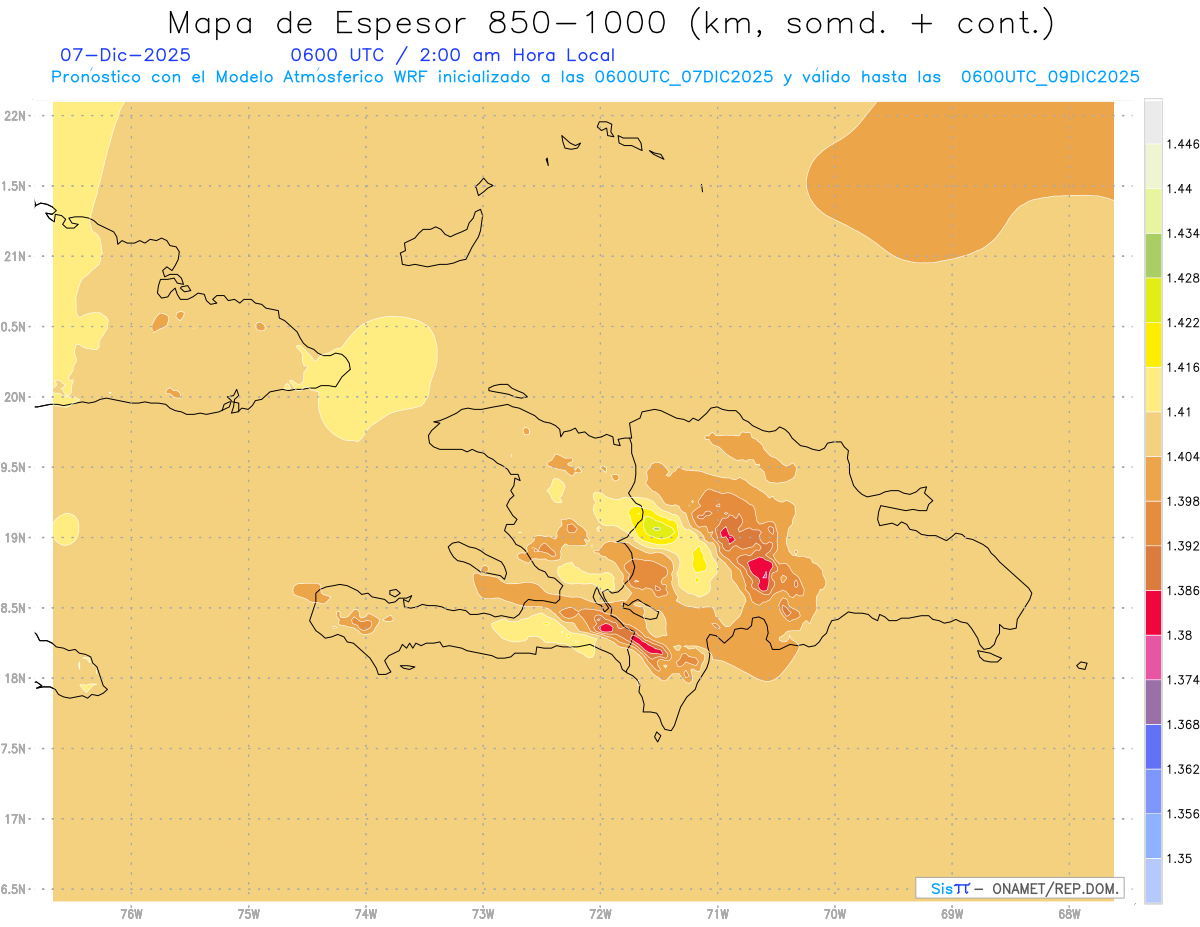This screenshot has width=1200, height=927.
Task: Click the legend value '1.416'
Action: (1182, 367)
